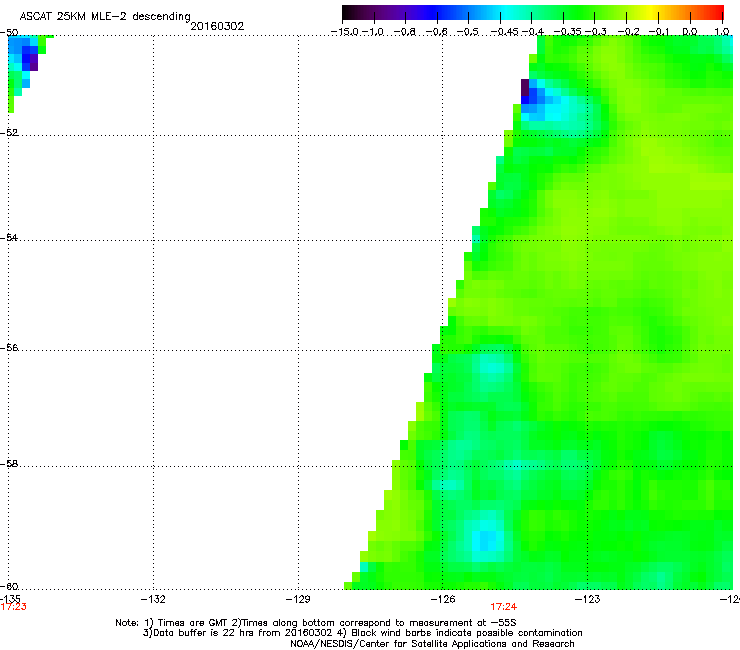Click the note line about data buffer
Screen dimensions: 740x650
362,633
